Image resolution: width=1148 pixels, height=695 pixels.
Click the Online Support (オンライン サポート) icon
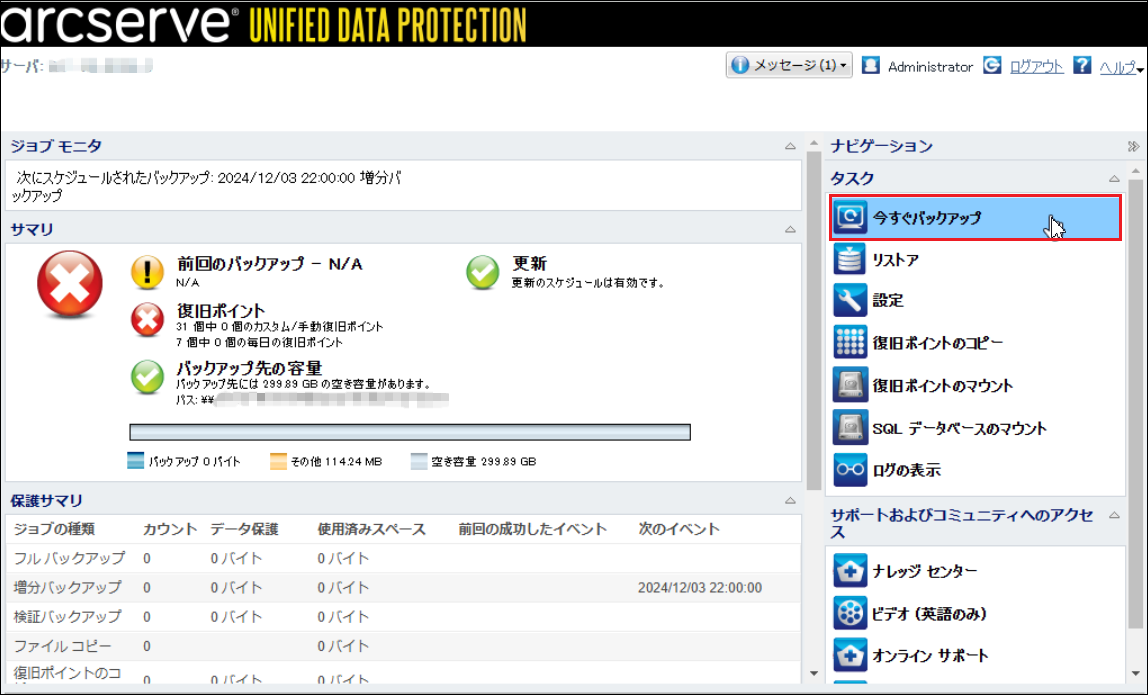pyautogui.click(x=850, y=655)
